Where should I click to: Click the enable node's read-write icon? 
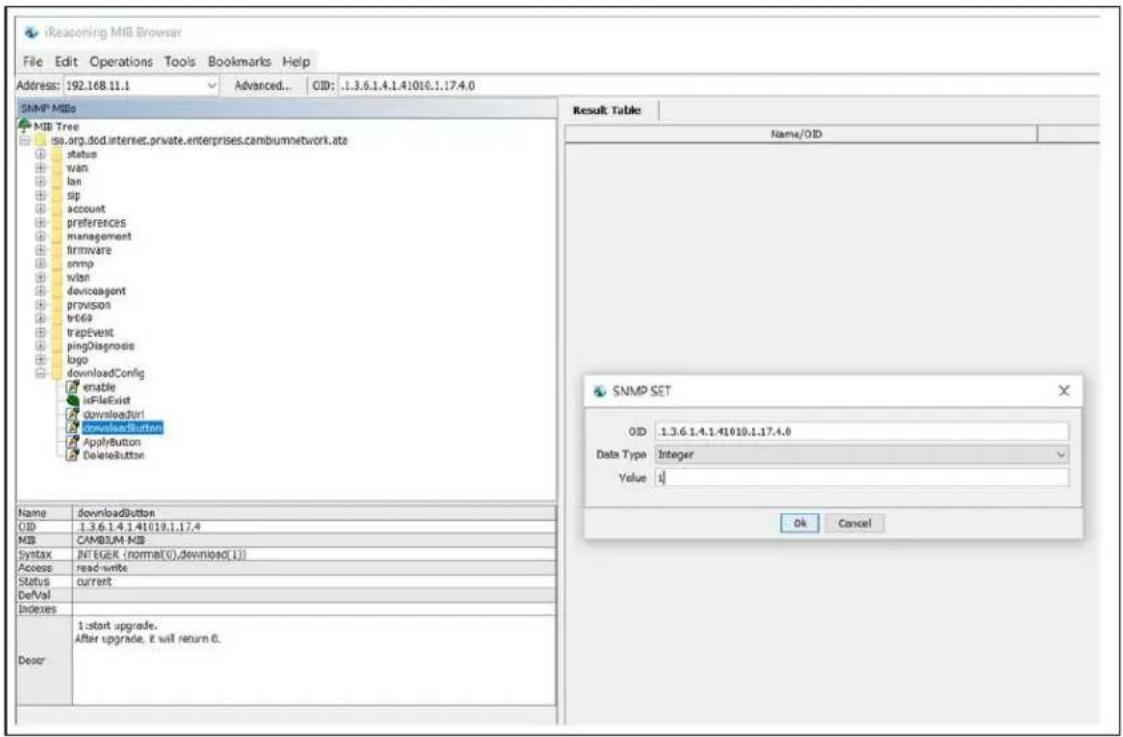(72, 387)
